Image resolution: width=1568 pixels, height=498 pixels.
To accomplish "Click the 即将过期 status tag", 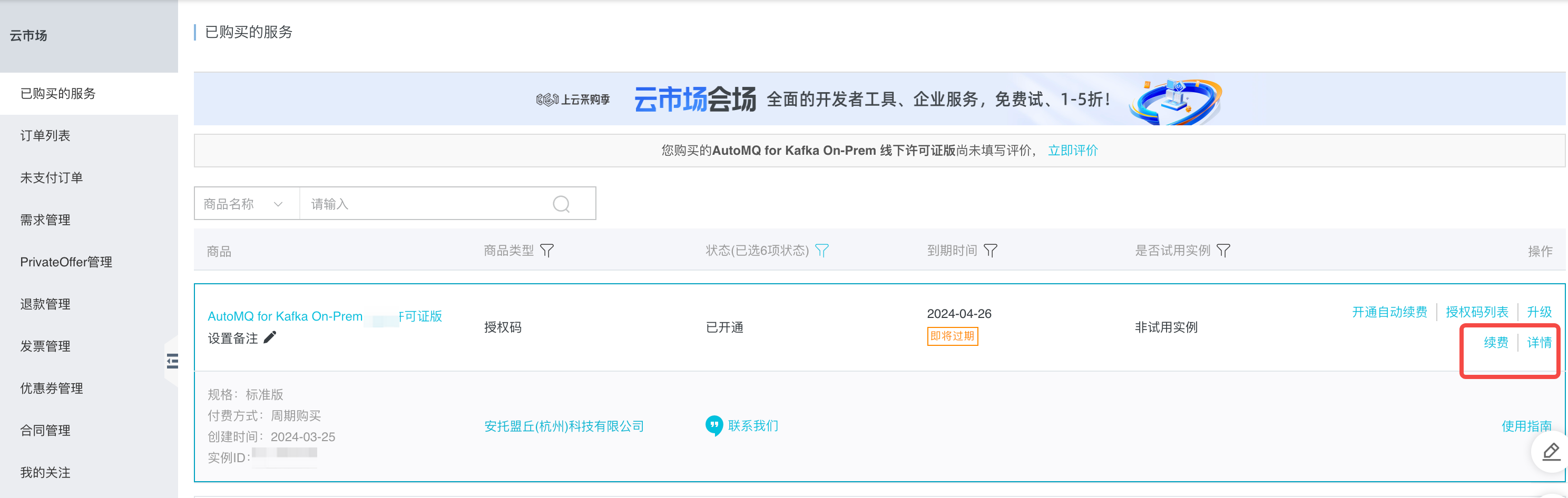I will [952, 336].
